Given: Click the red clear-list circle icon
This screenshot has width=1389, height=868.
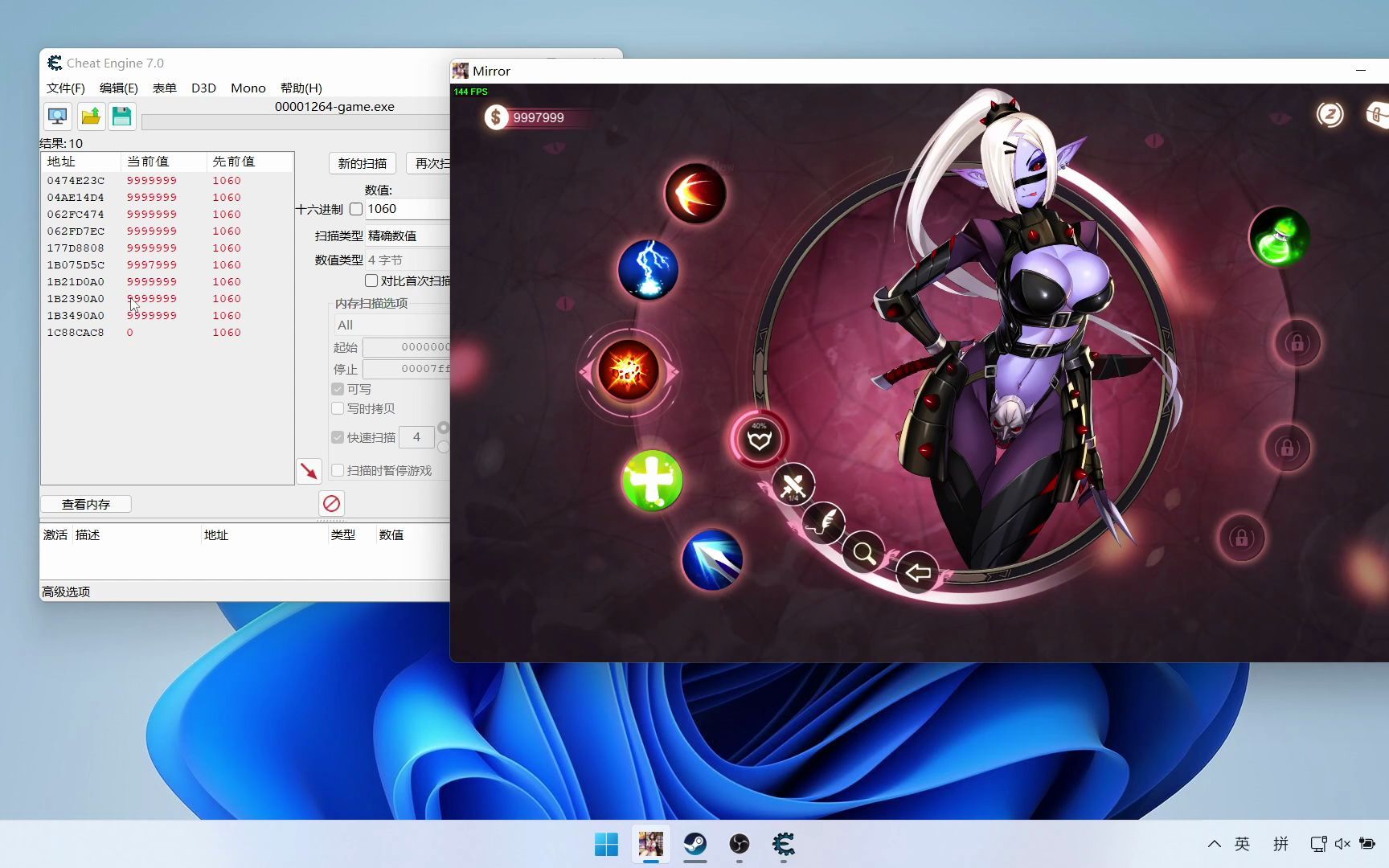Looking at the screenshot, I should [331, 504].
